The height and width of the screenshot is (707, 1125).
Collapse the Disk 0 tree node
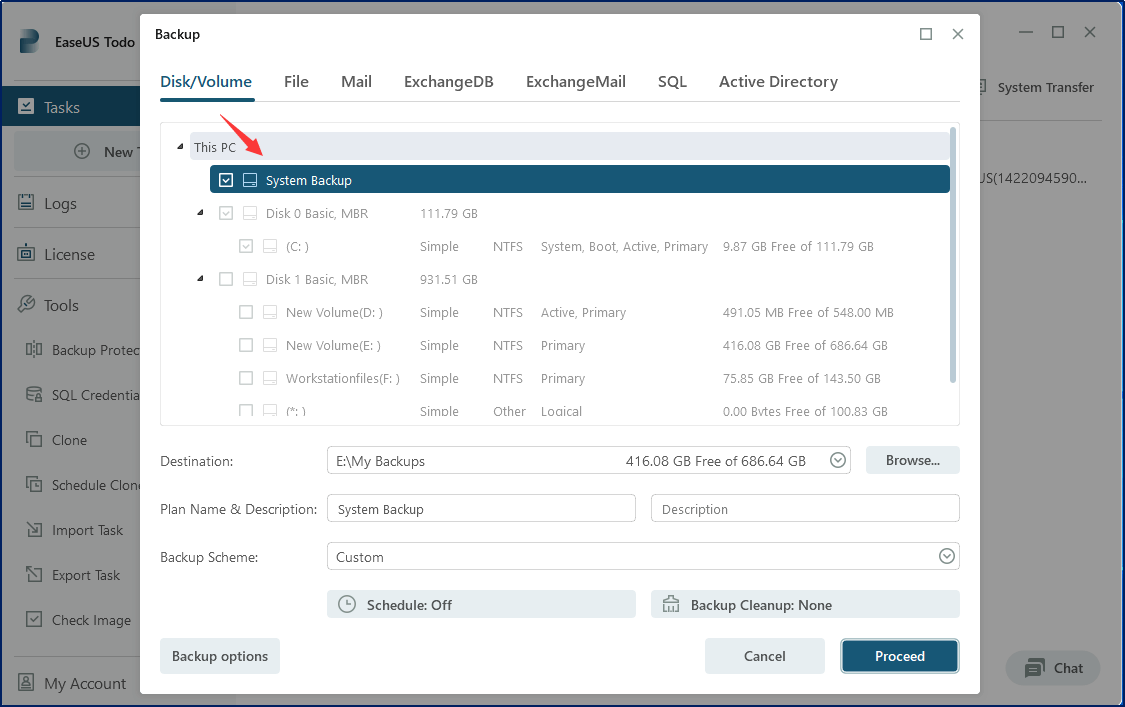(x=200, y=213)
